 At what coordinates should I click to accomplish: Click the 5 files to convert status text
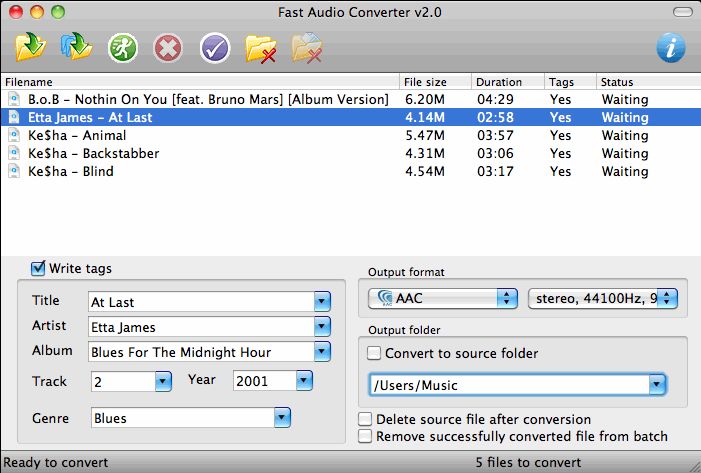click(x=528, y=462)
